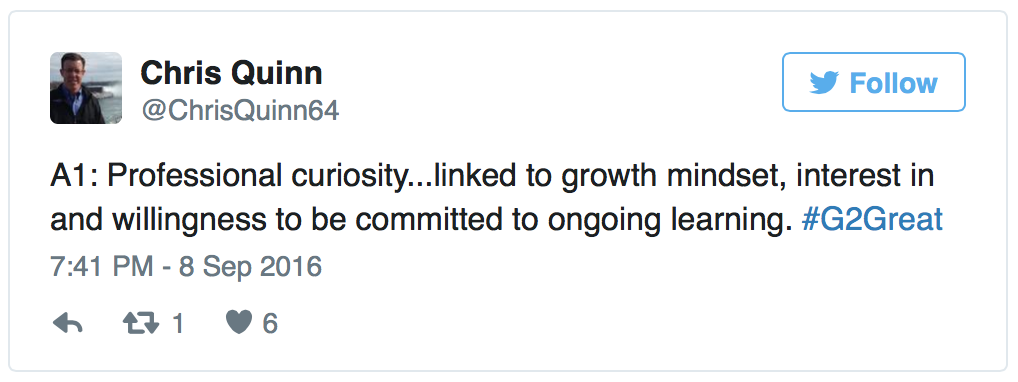Click the reply arrow icon
The width and height of the screenshot is (1018, 382).
coord(67,323)
